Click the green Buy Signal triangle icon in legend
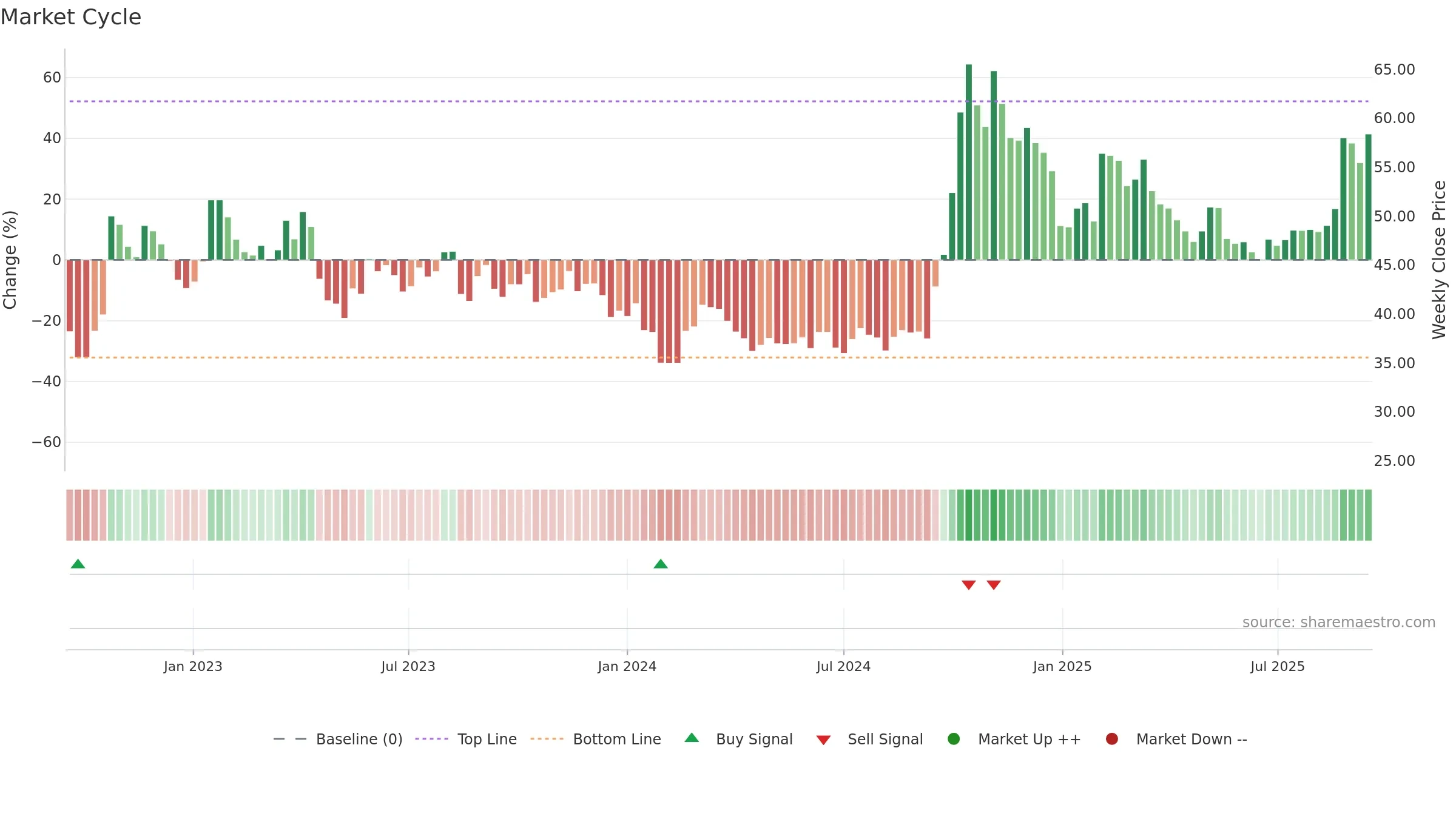This screenshot has width=1456, height=819. click(x=692, y=738)
